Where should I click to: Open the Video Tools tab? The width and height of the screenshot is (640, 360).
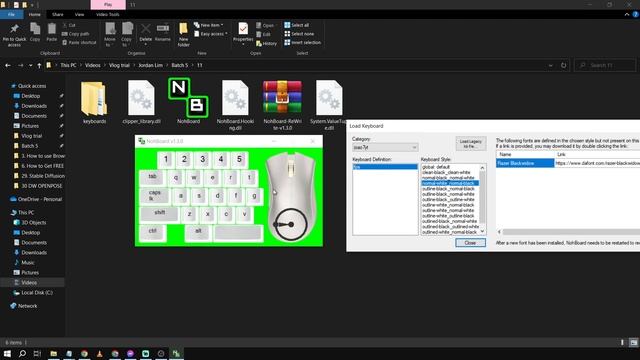pos(108,14)
